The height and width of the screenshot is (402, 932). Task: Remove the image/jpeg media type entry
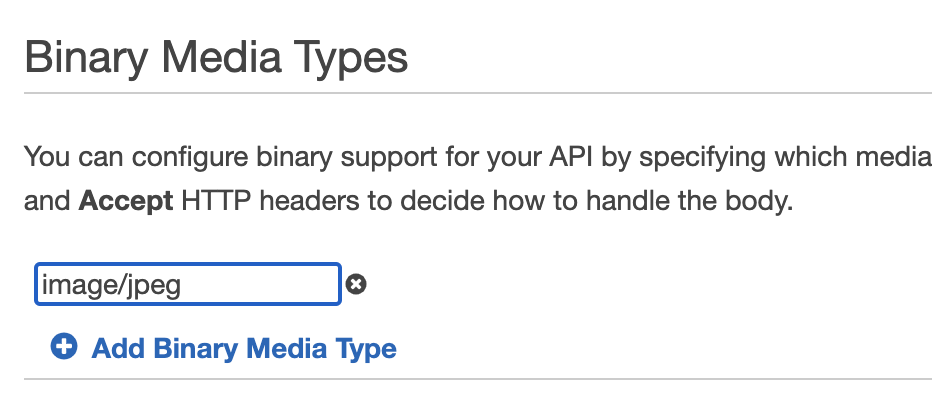coord(356,284)
